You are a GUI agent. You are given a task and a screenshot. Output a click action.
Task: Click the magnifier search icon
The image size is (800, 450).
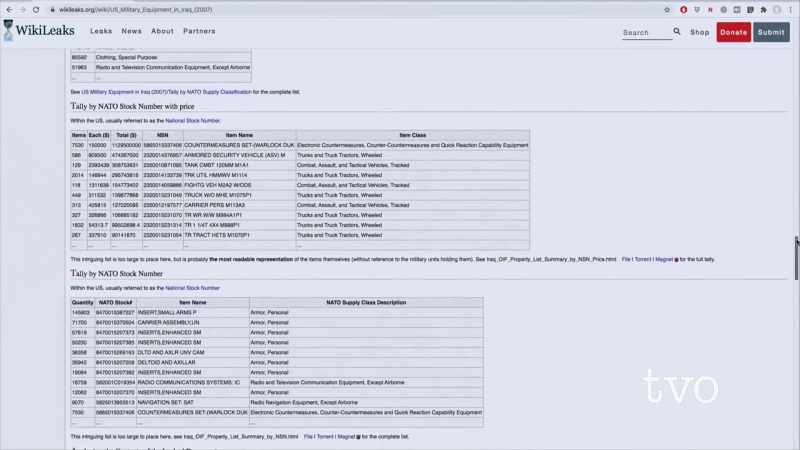point(677,32)
